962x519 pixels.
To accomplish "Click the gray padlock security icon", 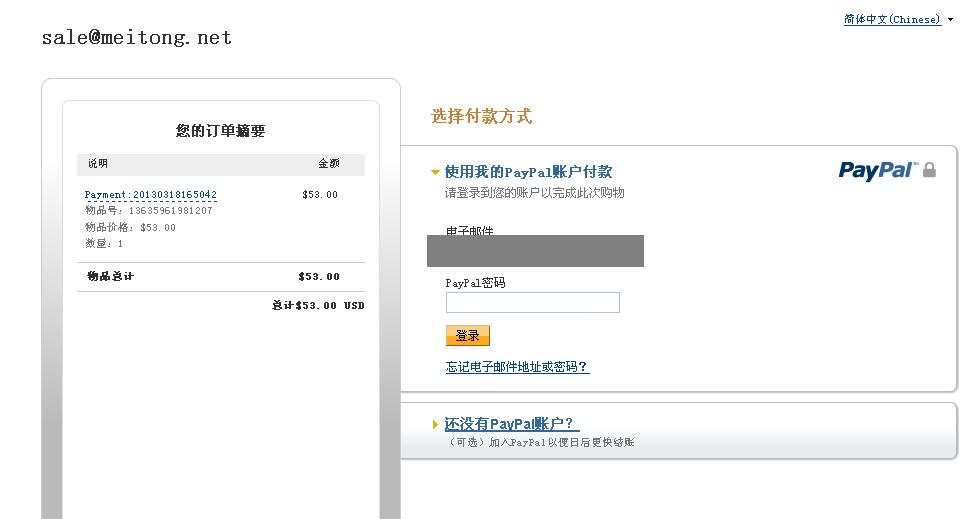I will pyautogui.click(x=929, y=170).
